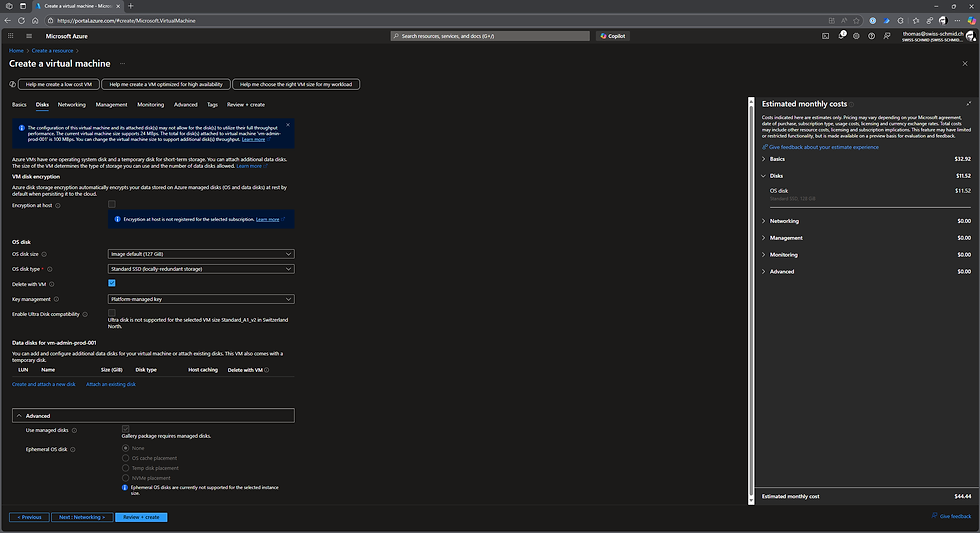The height and width of the screenshot is (533, 980).
Task: Click info icon beside Encryption at host
Action: coord(58,206)
